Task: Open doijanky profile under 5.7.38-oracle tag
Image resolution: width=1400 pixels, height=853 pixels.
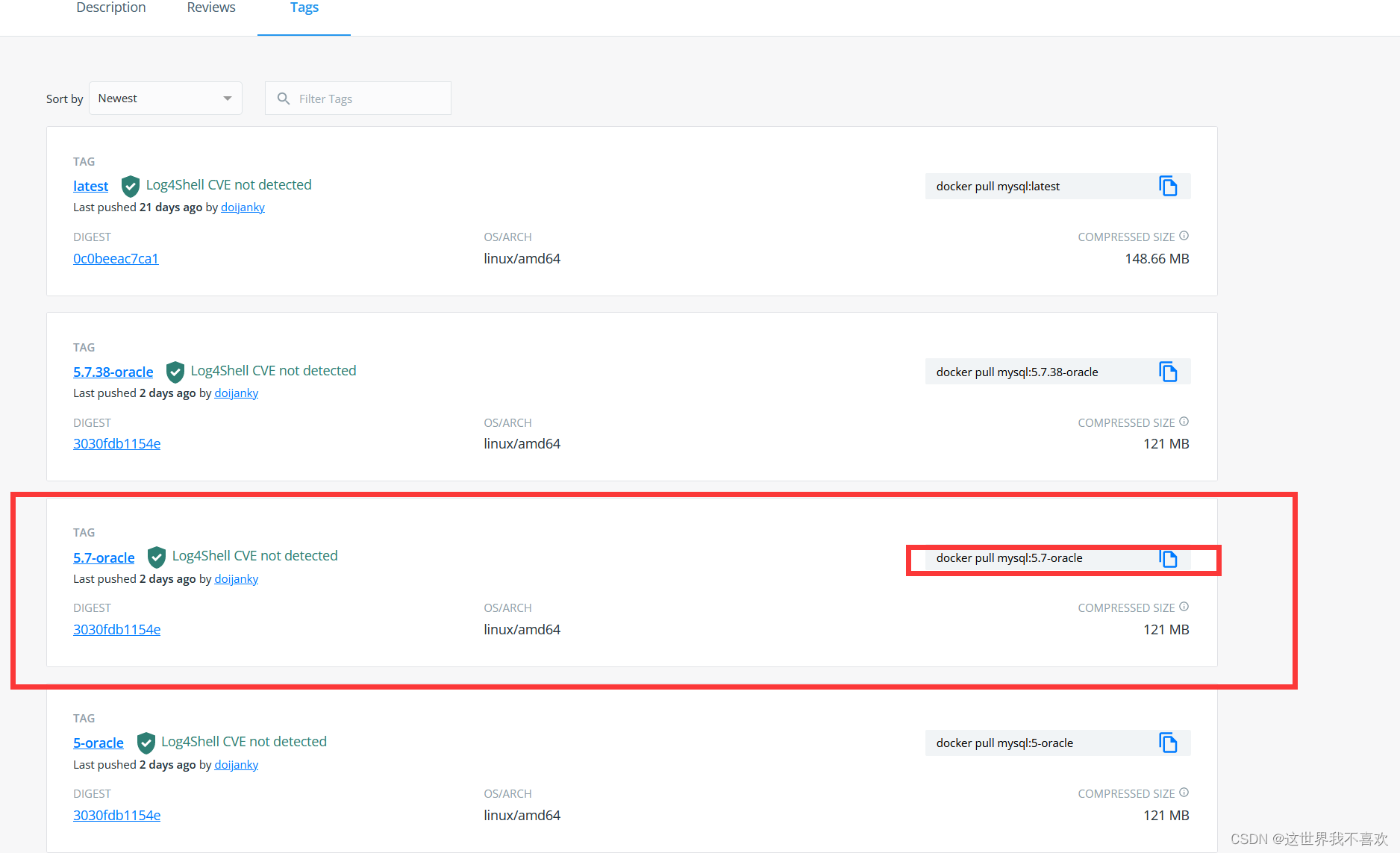Action: [237, 393]
